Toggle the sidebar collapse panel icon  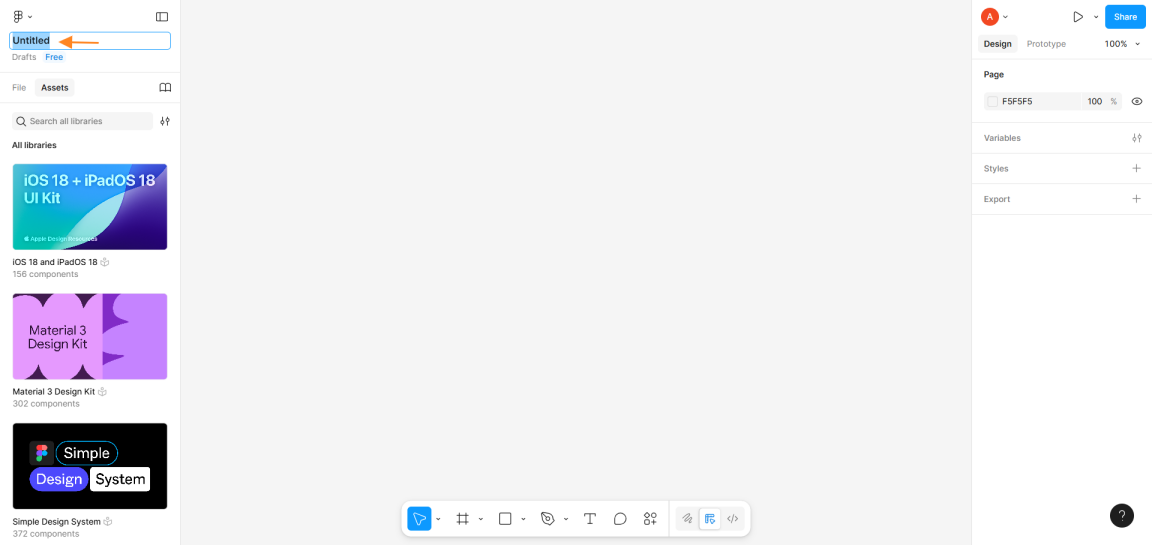coord(162,17)
